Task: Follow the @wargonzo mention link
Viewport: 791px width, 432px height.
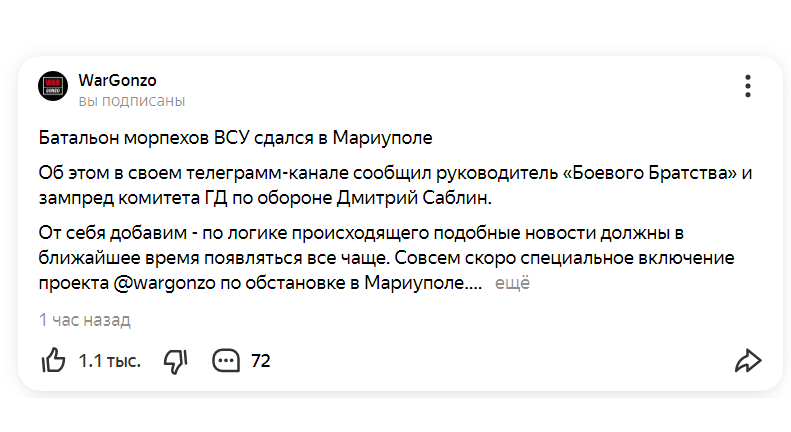Action: tap(164, 283)
